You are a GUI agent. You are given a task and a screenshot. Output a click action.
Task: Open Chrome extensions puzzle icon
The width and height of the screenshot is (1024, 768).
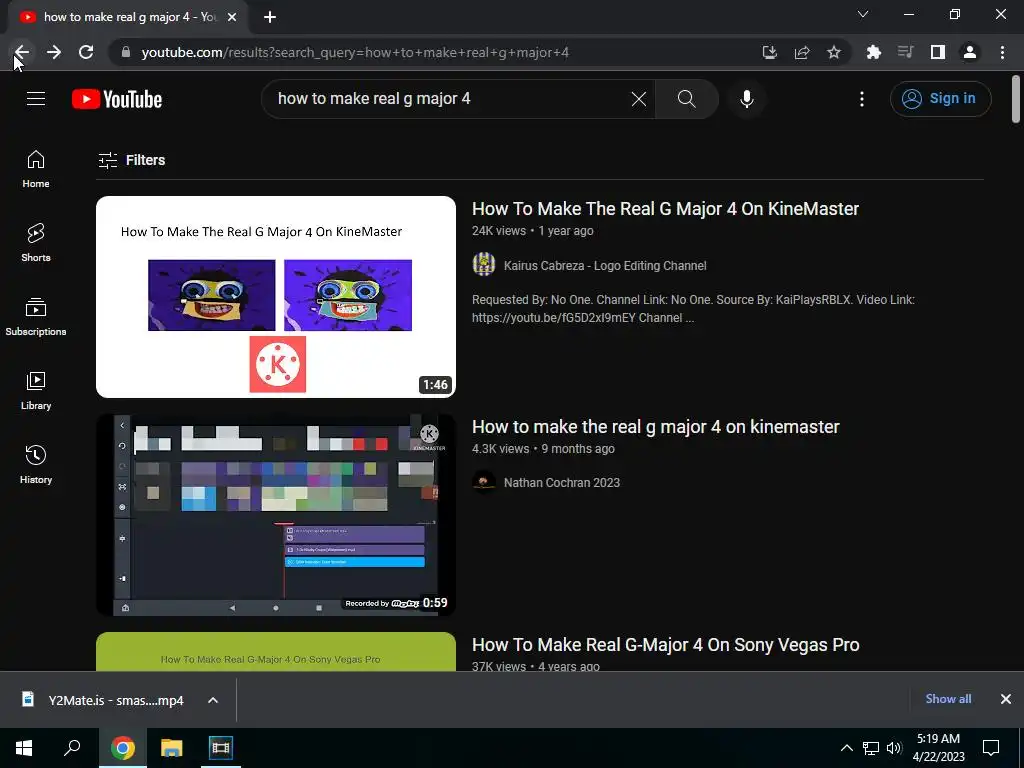click(x=873, y=52)
